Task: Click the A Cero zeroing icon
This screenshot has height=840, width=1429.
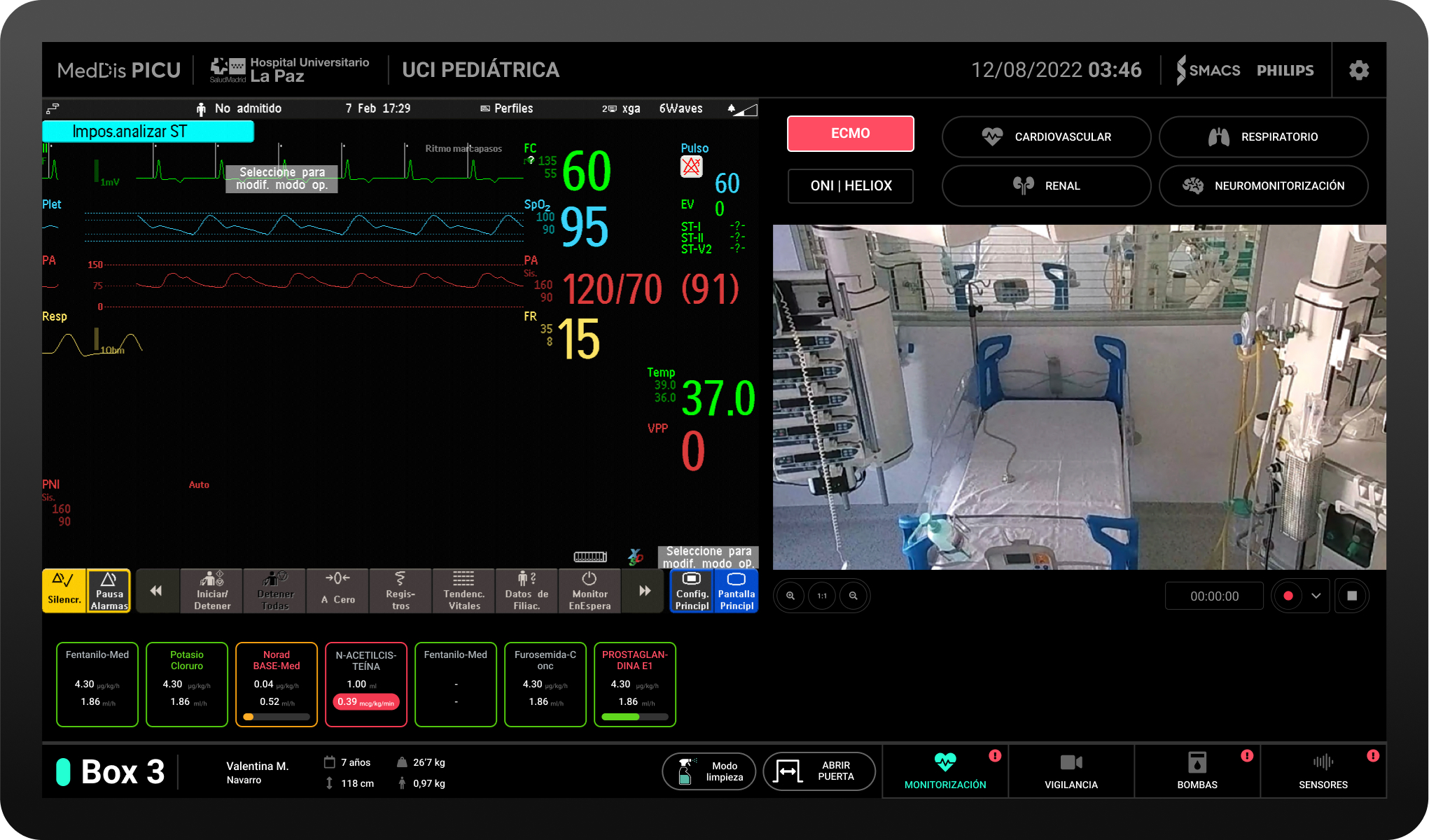Action: (x=337, y=590)
